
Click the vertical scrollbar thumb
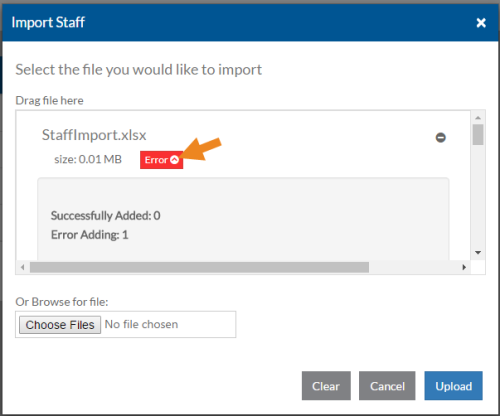(478, 135)
